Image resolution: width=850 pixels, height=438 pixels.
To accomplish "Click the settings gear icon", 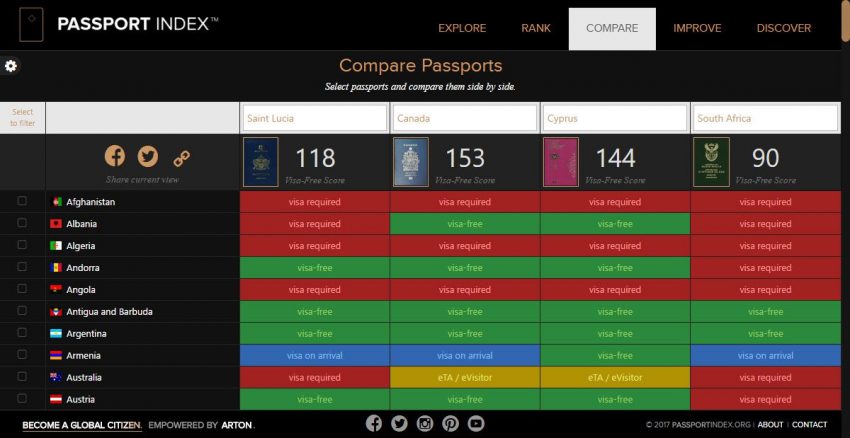I will pos(11,66).
